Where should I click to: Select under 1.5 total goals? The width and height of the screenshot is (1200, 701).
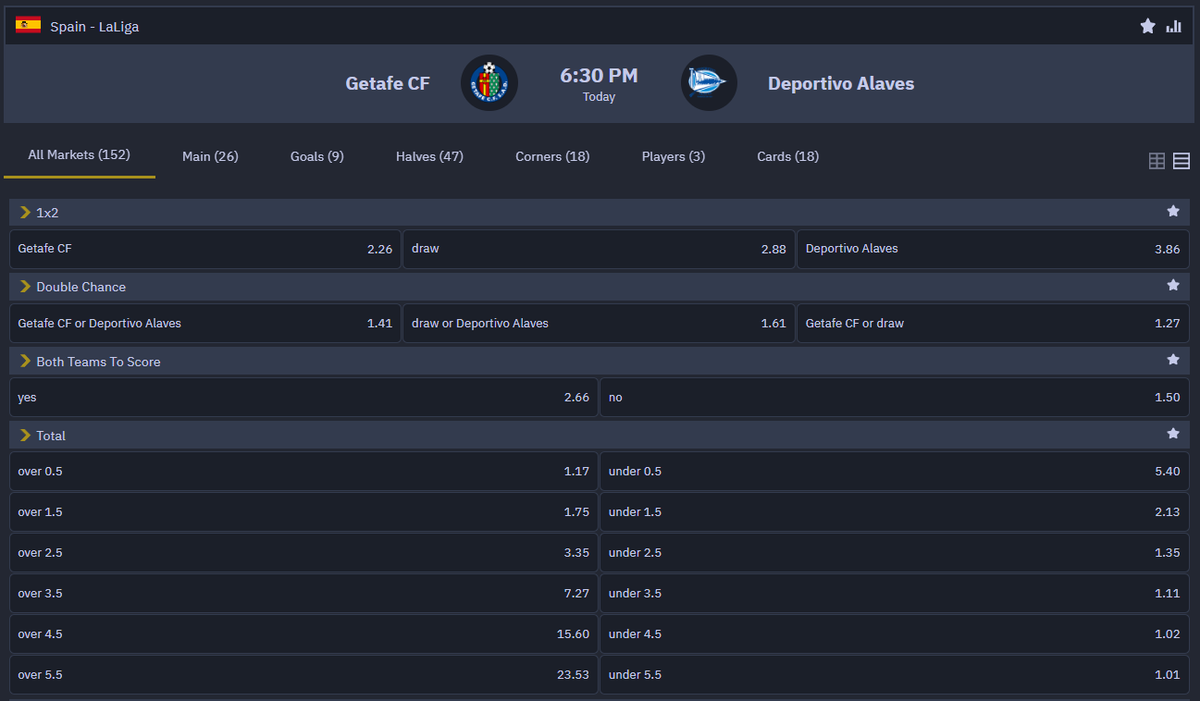coord(895,512)
